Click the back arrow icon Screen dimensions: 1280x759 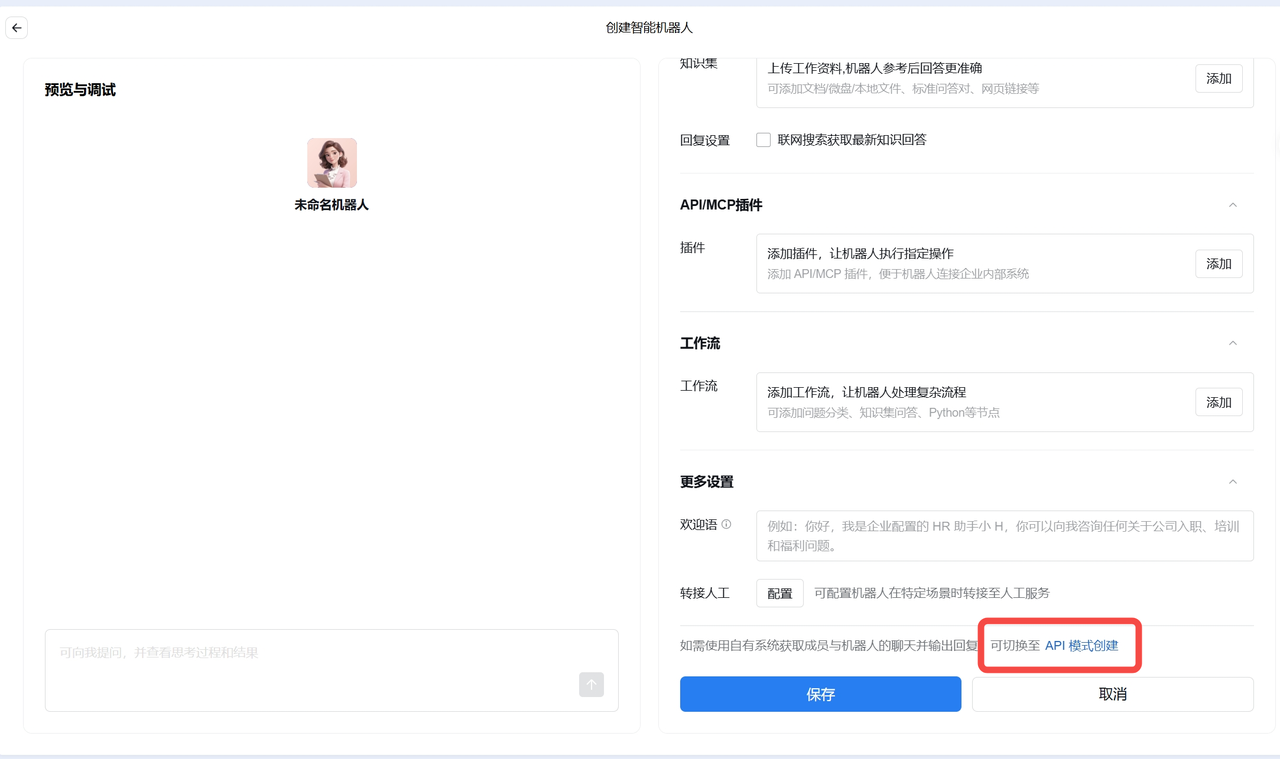coord(16,28)
